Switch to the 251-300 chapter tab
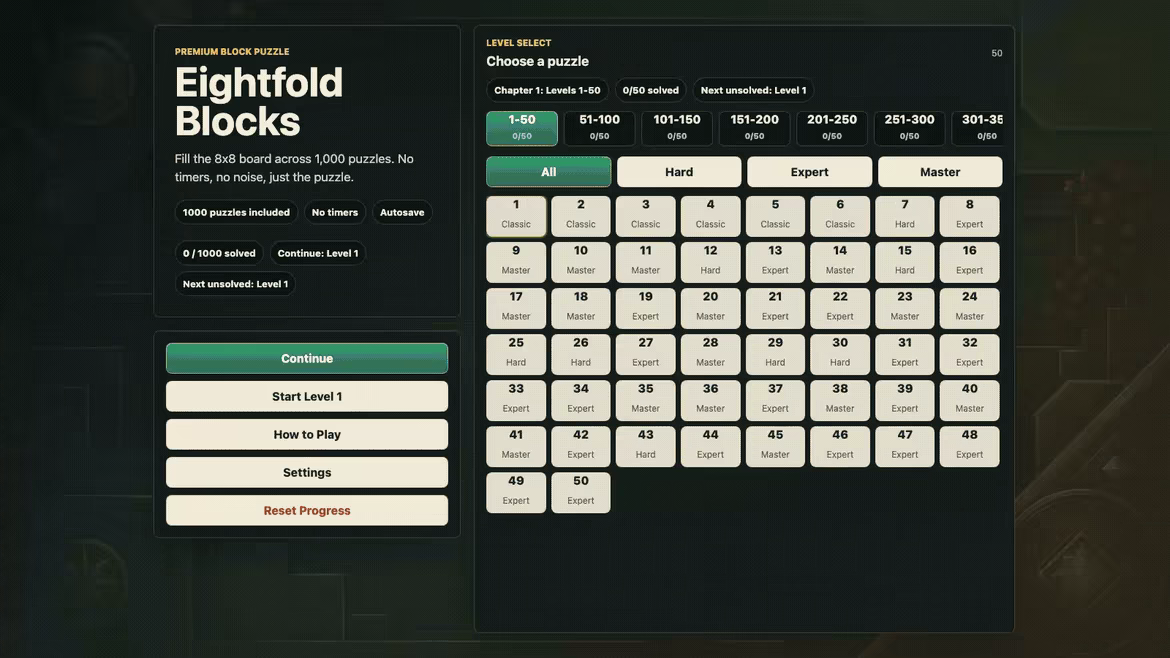1170x658 pixels. click(x=910, y=128)
